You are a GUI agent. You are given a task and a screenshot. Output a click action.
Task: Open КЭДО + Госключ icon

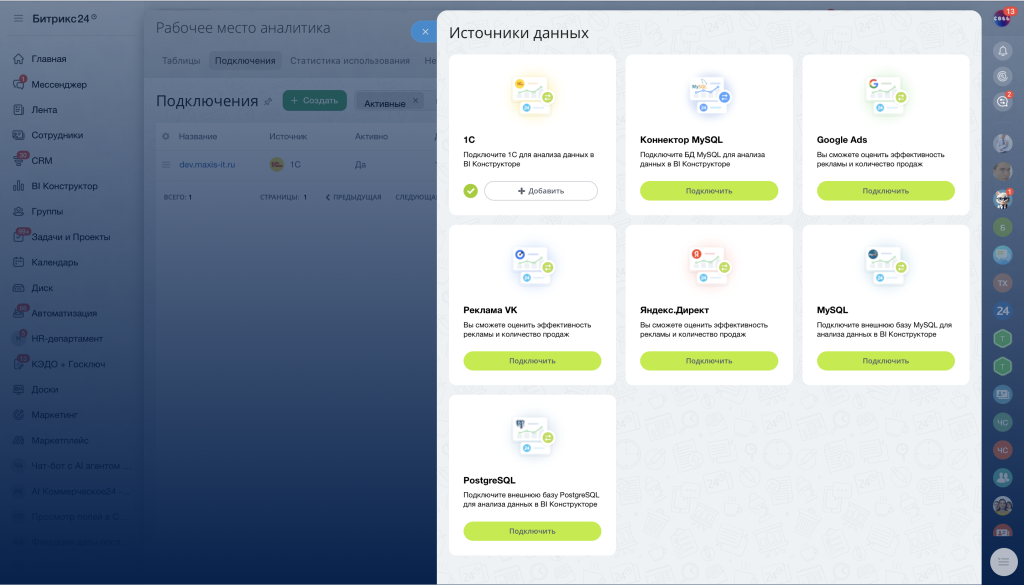click(19, 364)
